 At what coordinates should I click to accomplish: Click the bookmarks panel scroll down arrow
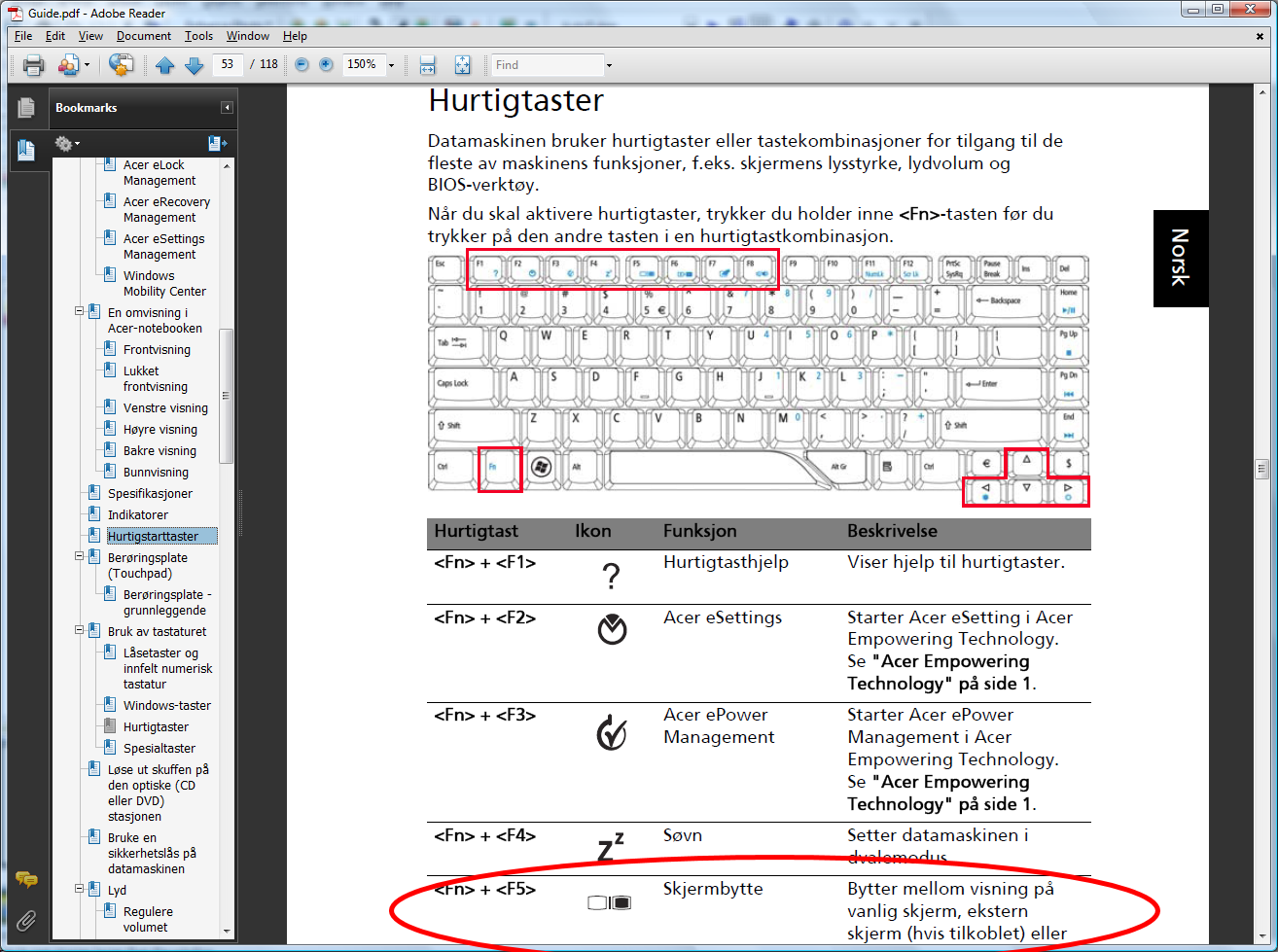click(227, 930)
